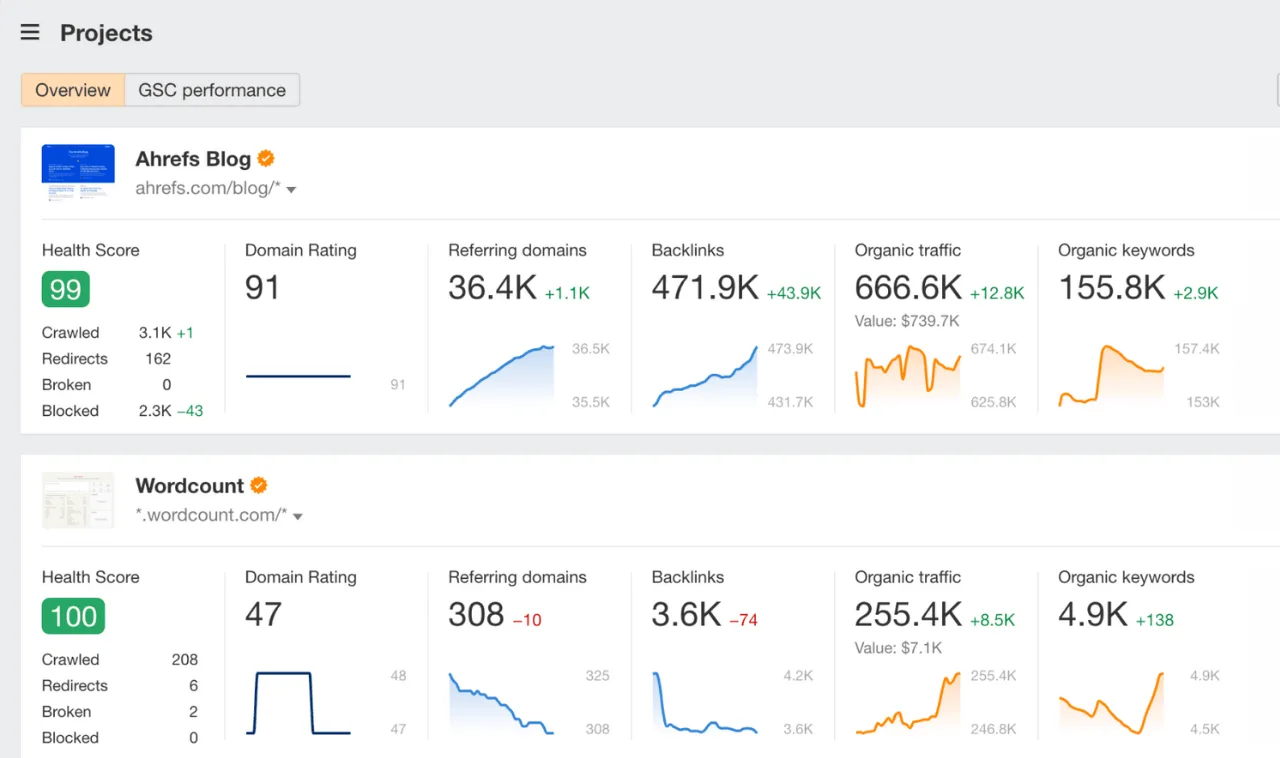Click the Ahrefs Blog Crawled count 3.1K

coord(155,333)
